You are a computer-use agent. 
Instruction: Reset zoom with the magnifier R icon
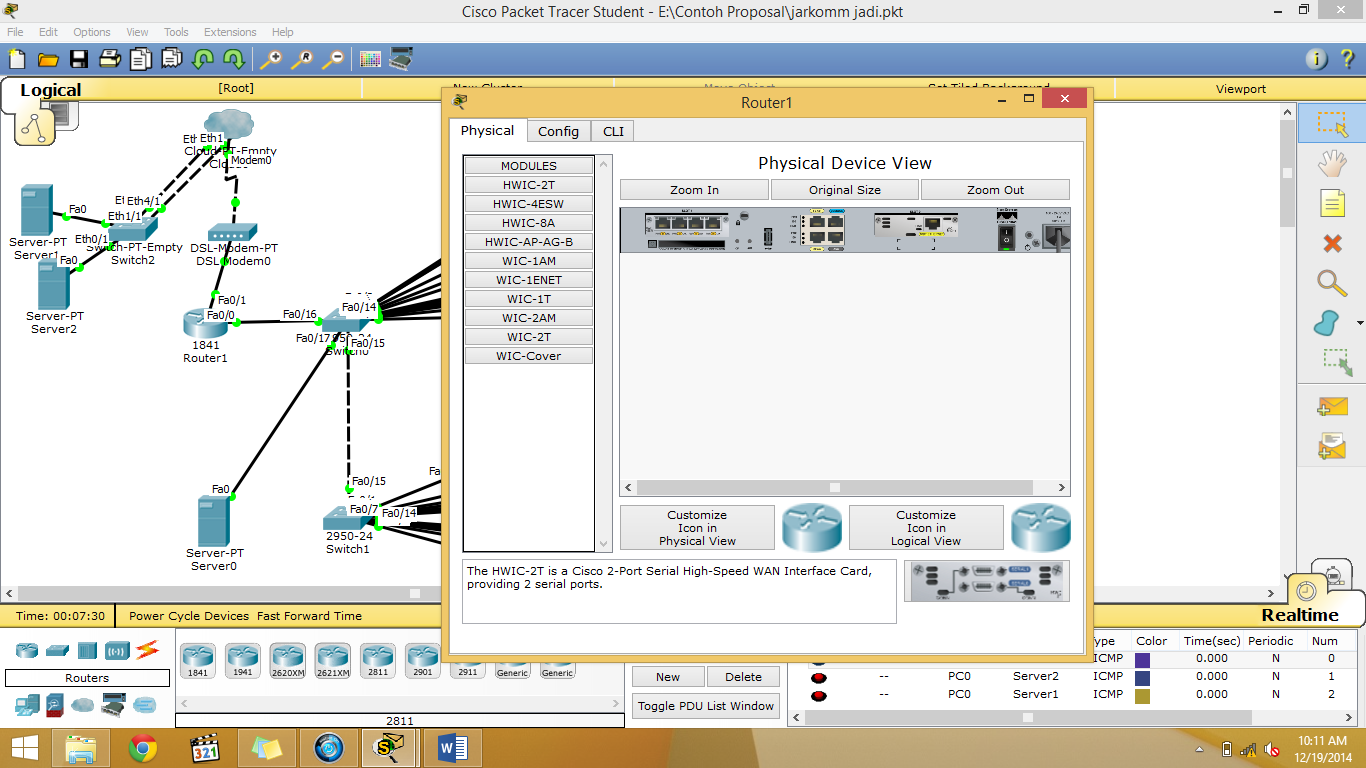tap(302, 59)
